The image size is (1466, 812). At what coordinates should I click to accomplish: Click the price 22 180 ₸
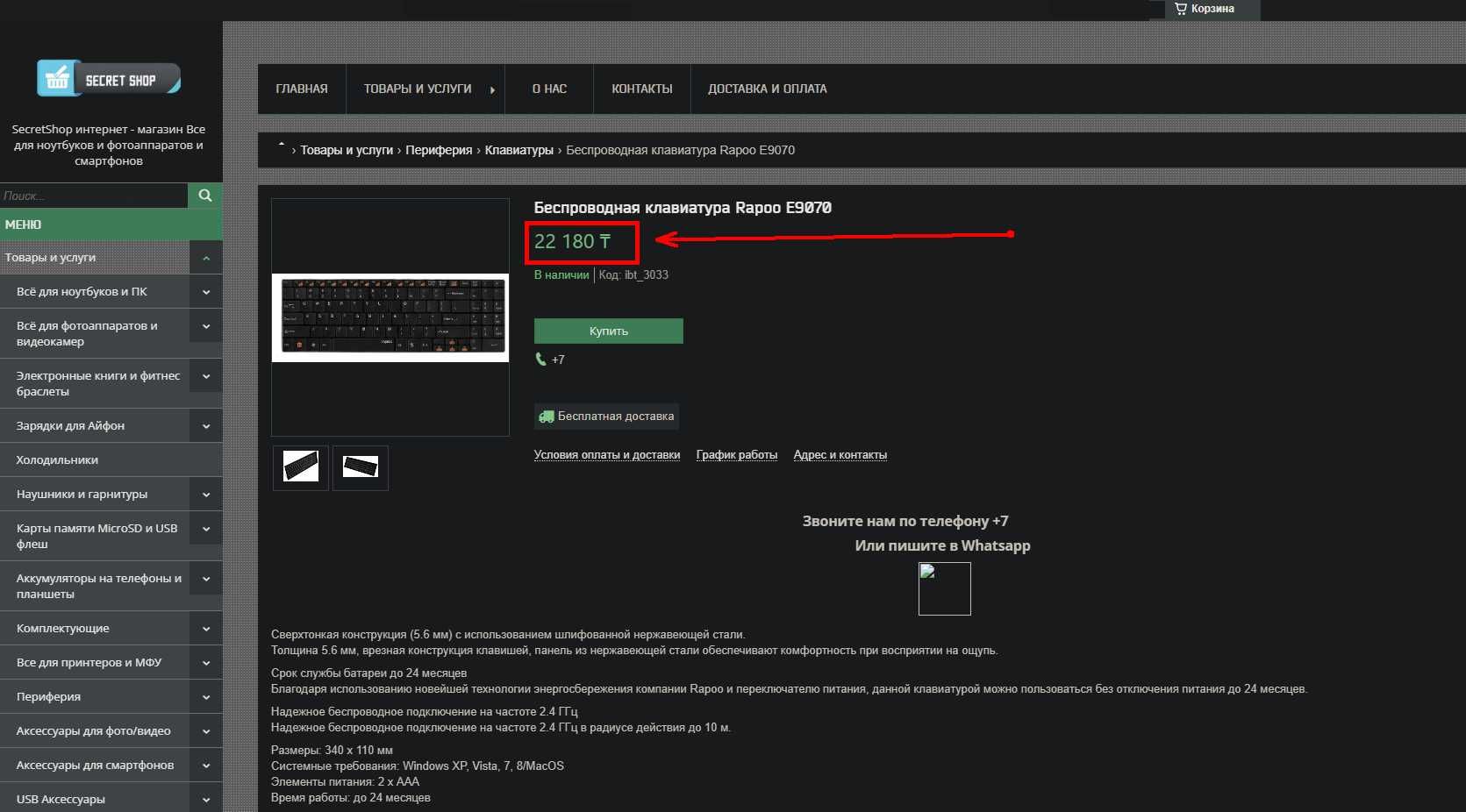(572, 241)
